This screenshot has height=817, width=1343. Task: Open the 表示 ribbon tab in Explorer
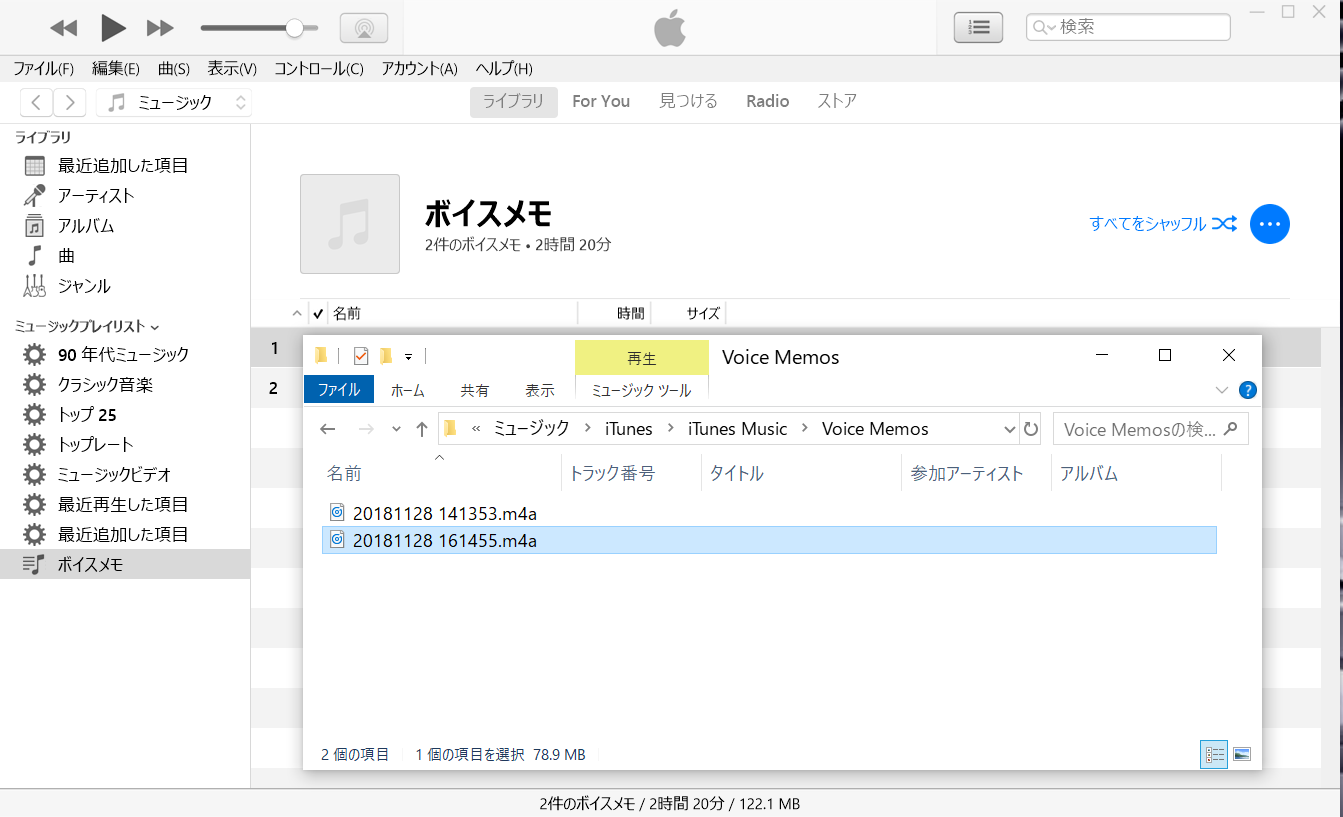click(x=540, y=390)
